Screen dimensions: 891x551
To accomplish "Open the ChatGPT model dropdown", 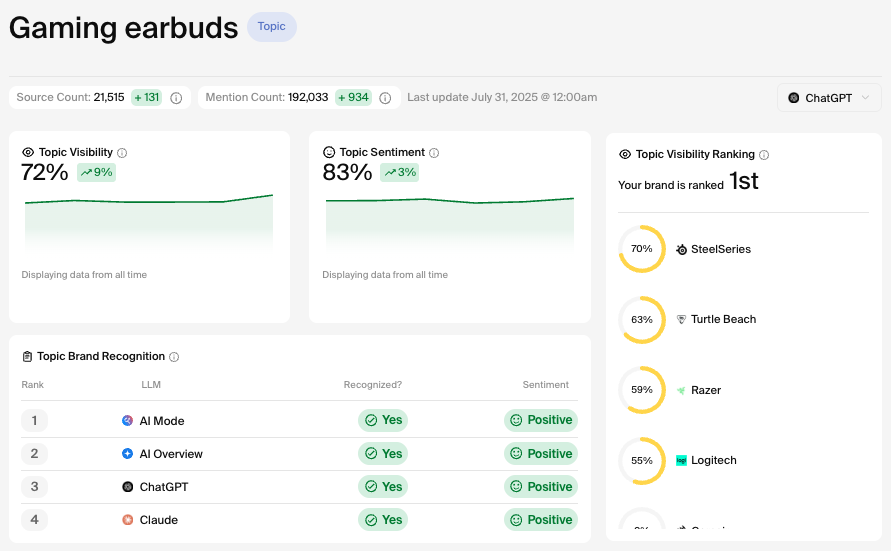I will [829, 98].
